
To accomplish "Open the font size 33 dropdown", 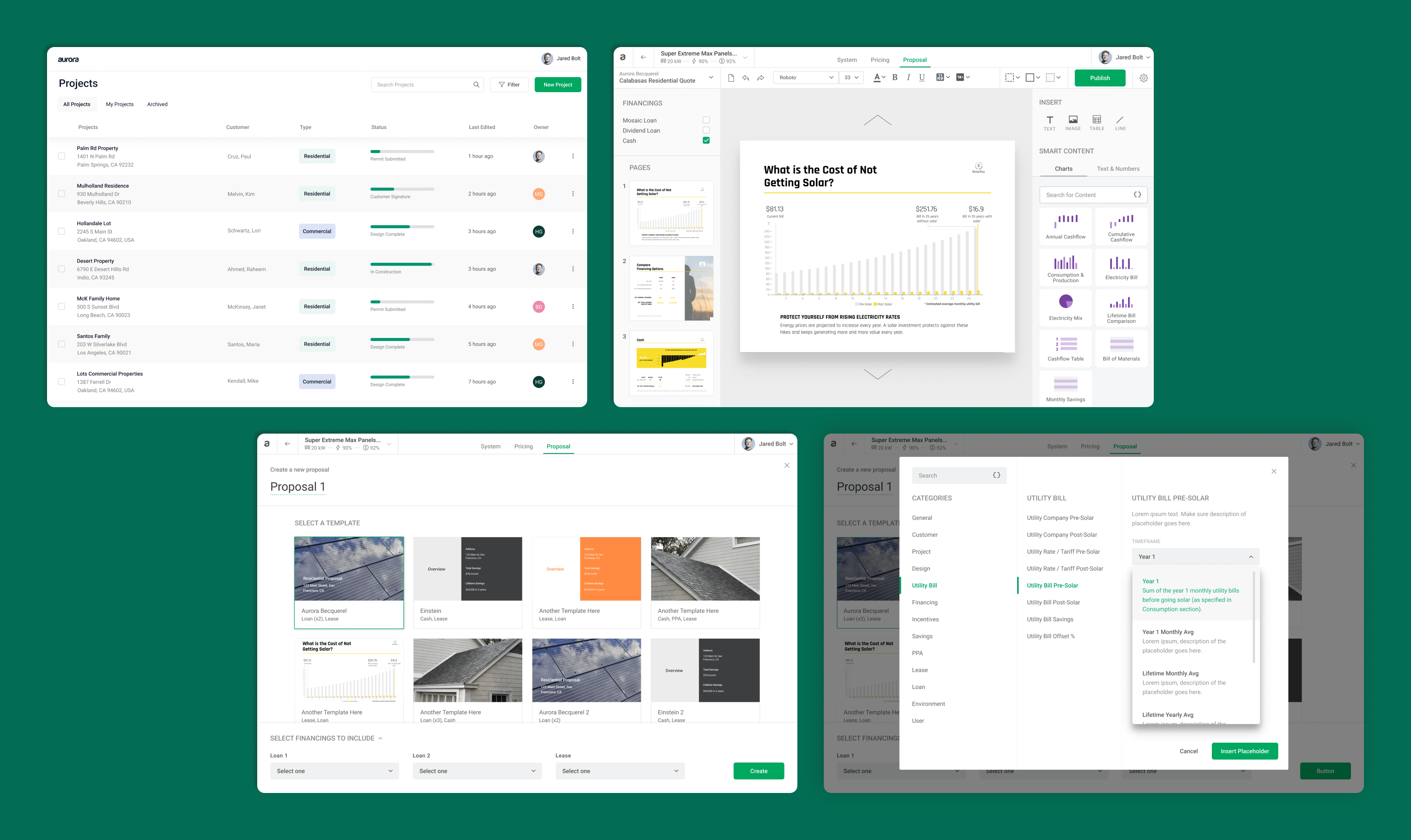I will tap(851, 78).
